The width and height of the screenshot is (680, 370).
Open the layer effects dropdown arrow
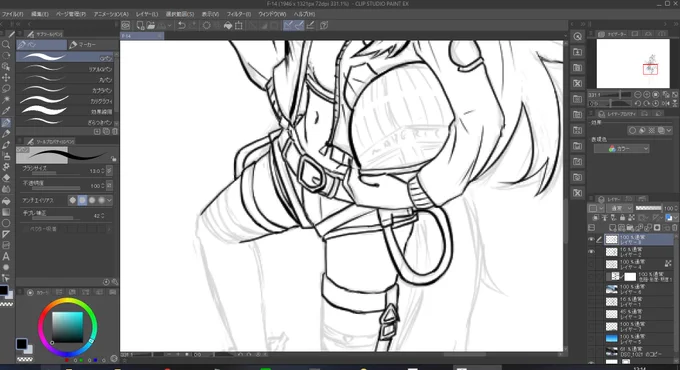click(670, 130)
